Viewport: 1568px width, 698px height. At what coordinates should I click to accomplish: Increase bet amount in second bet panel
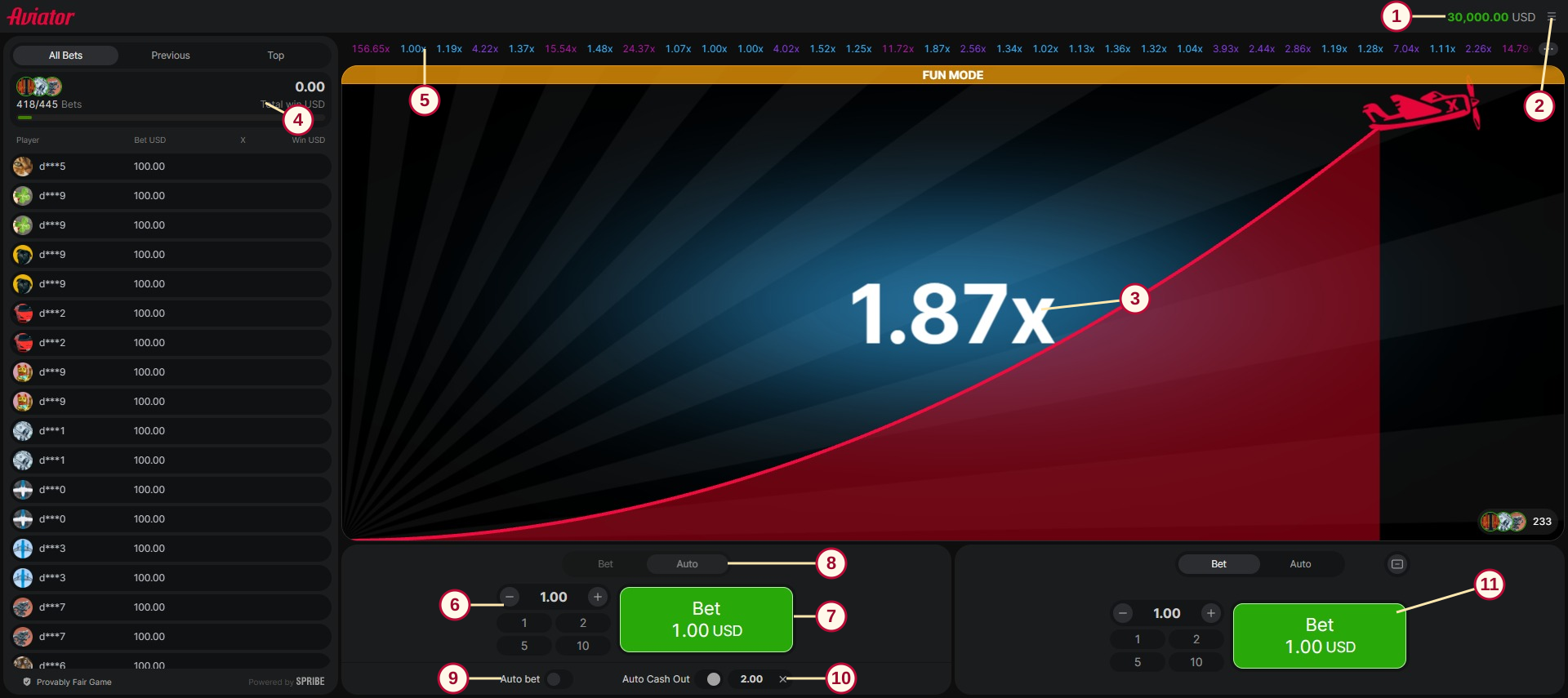[x=1211, y=613]
